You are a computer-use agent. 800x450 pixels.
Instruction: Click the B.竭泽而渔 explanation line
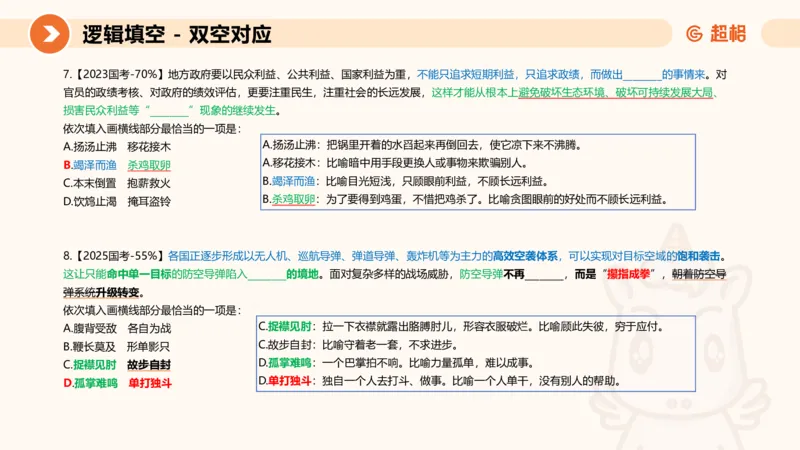(x=406, y=181)
